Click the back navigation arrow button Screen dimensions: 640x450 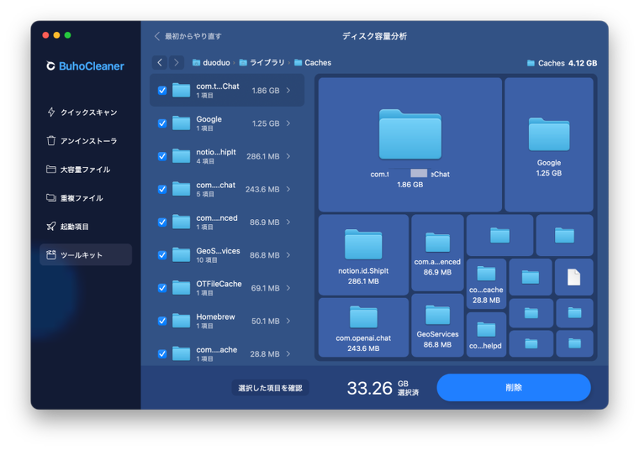coord(160,62)
